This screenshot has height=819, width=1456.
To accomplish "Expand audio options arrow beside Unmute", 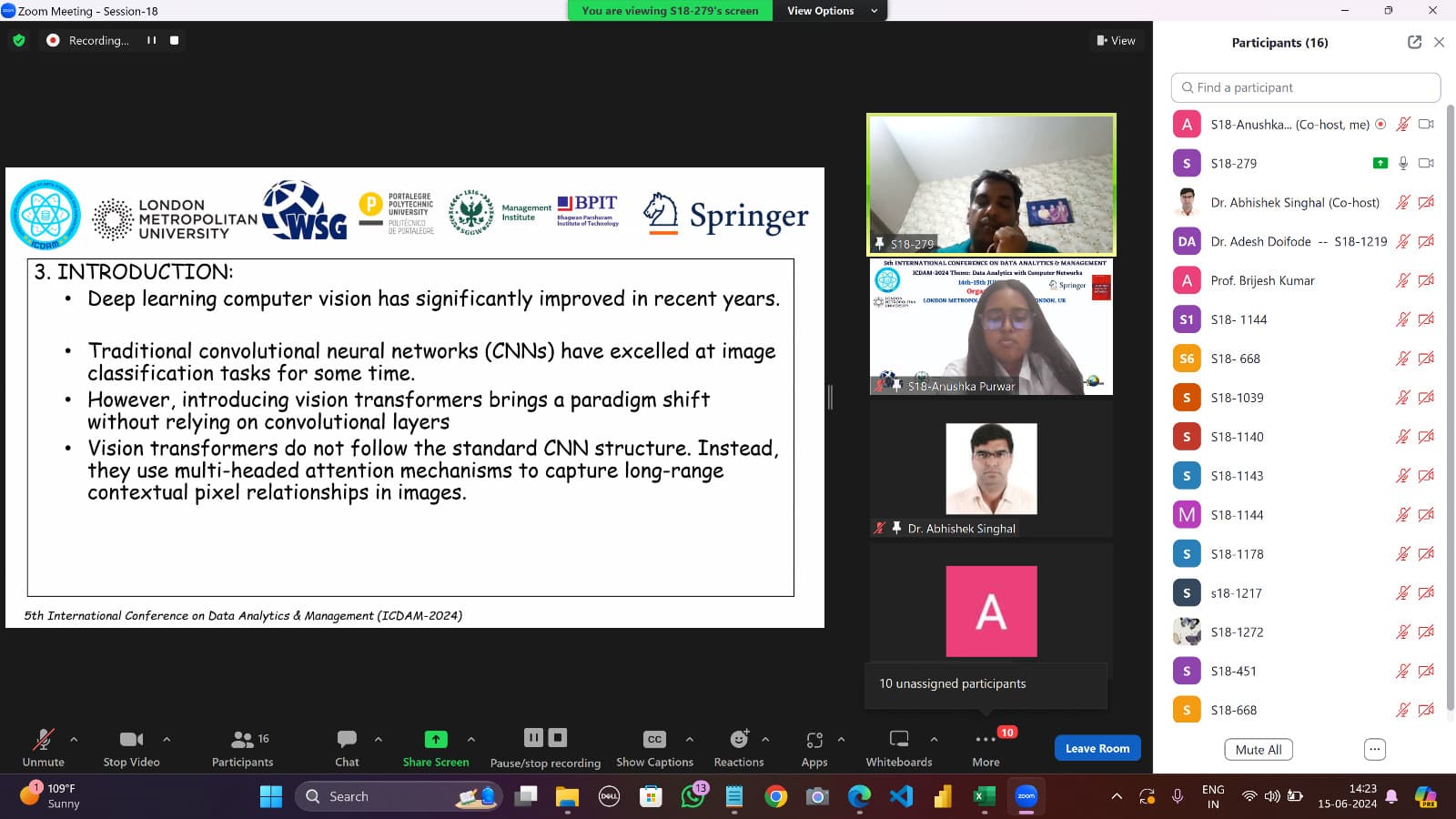I will point(74,739).
